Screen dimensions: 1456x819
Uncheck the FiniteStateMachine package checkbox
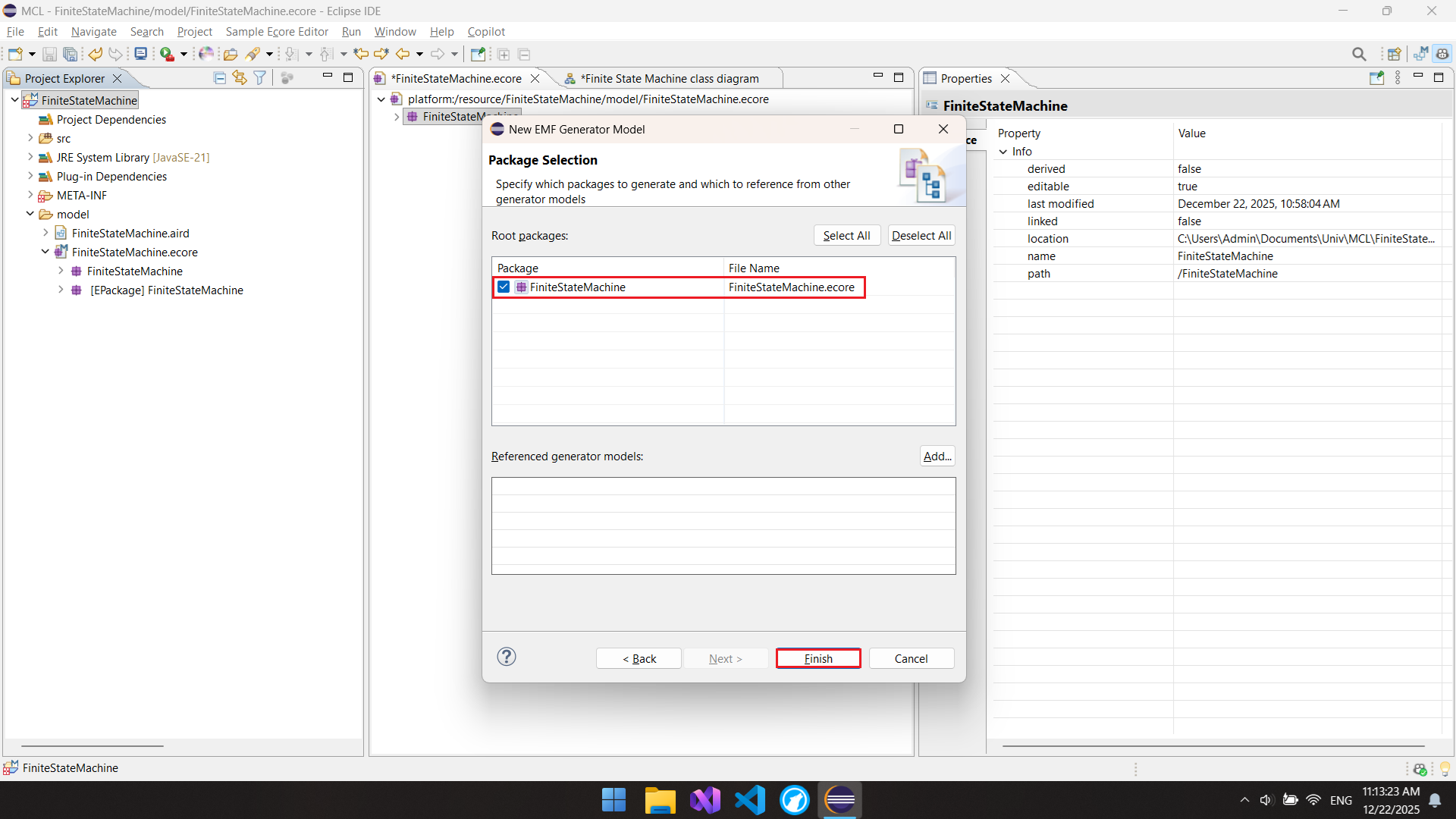point(504,287)
